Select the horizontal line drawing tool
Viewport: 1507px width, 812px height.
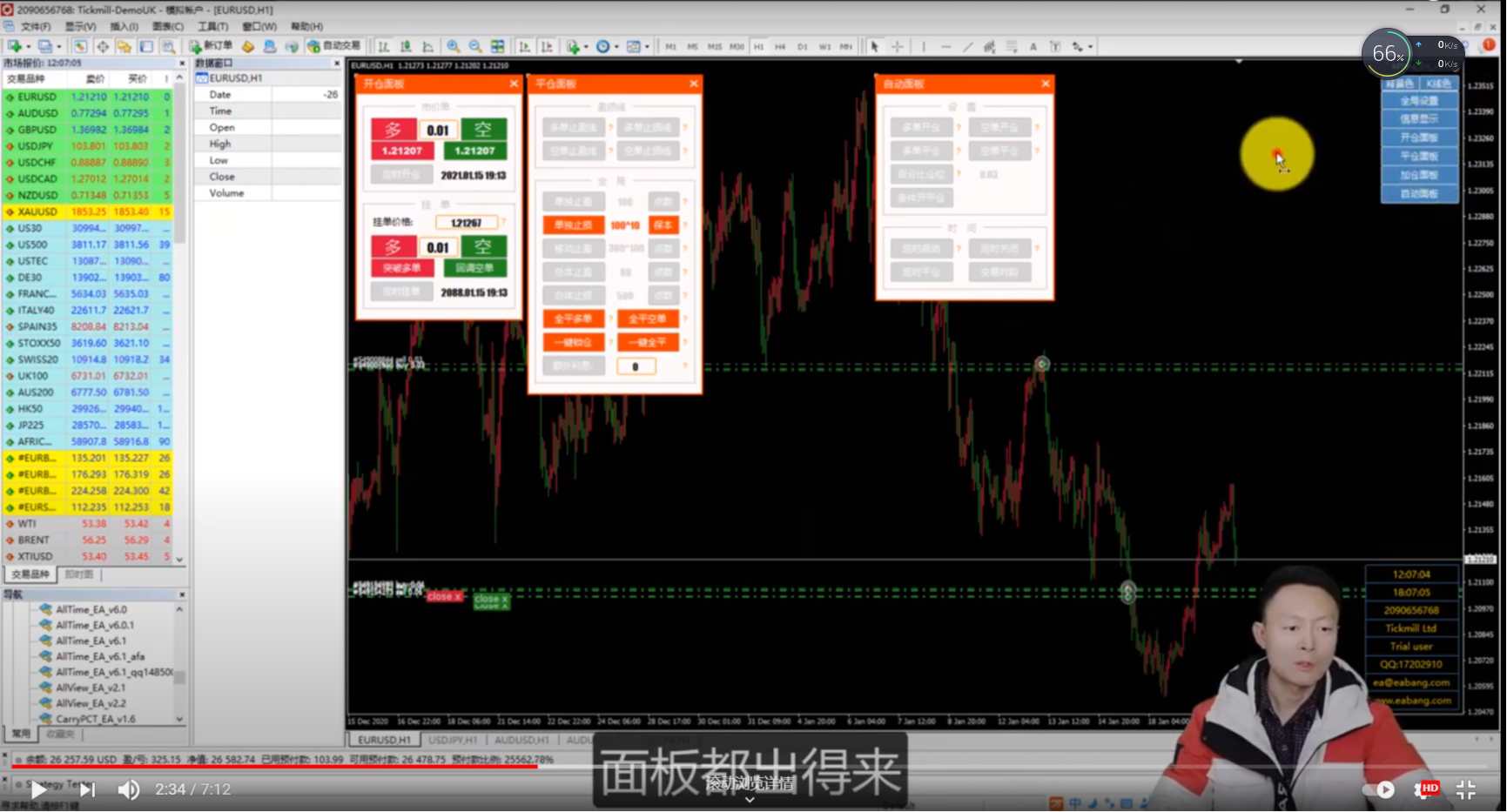point(945,46)
